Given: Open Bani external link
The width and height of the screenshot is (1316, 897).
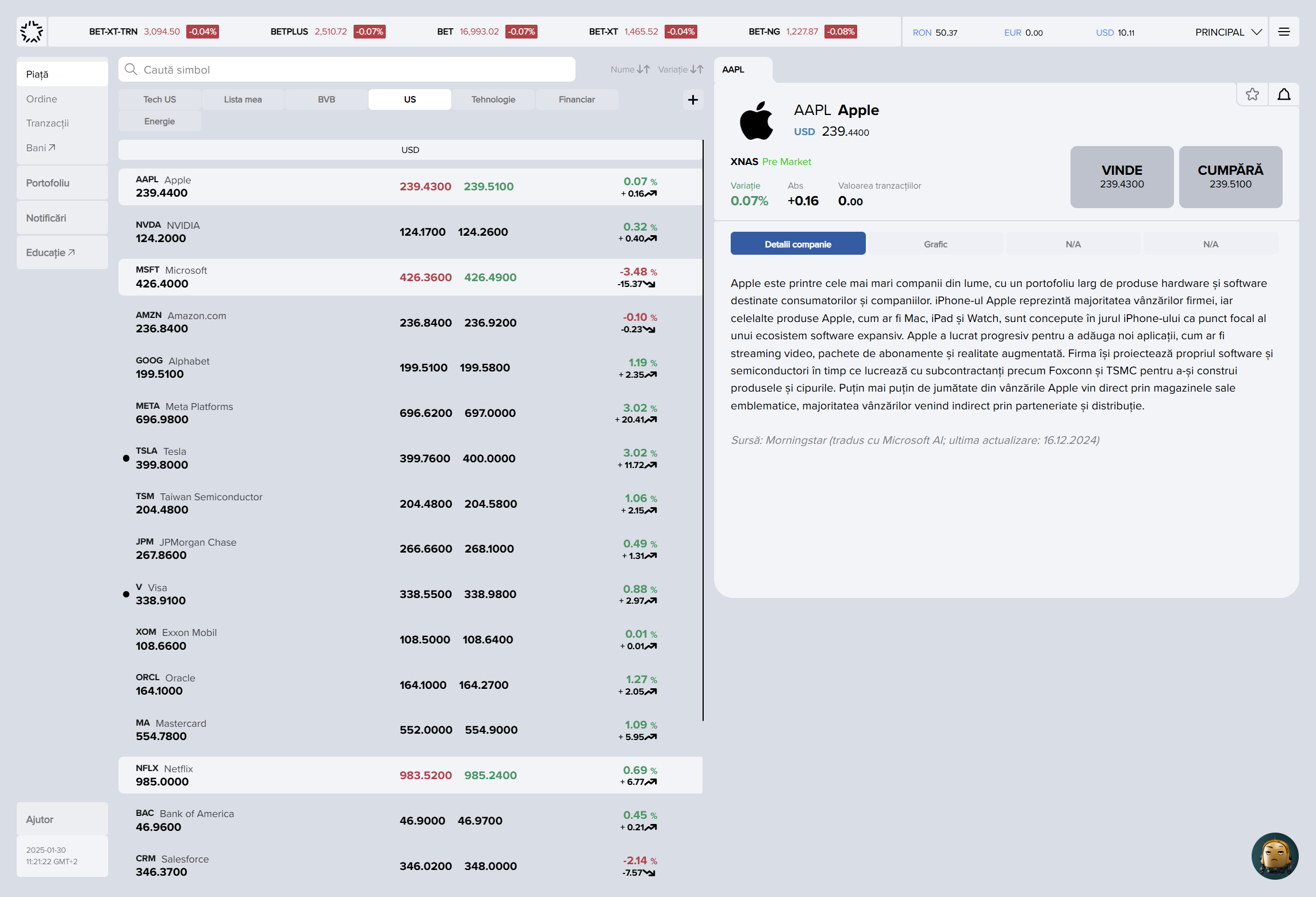Looking at the screenshot, I should coord(41,148).
